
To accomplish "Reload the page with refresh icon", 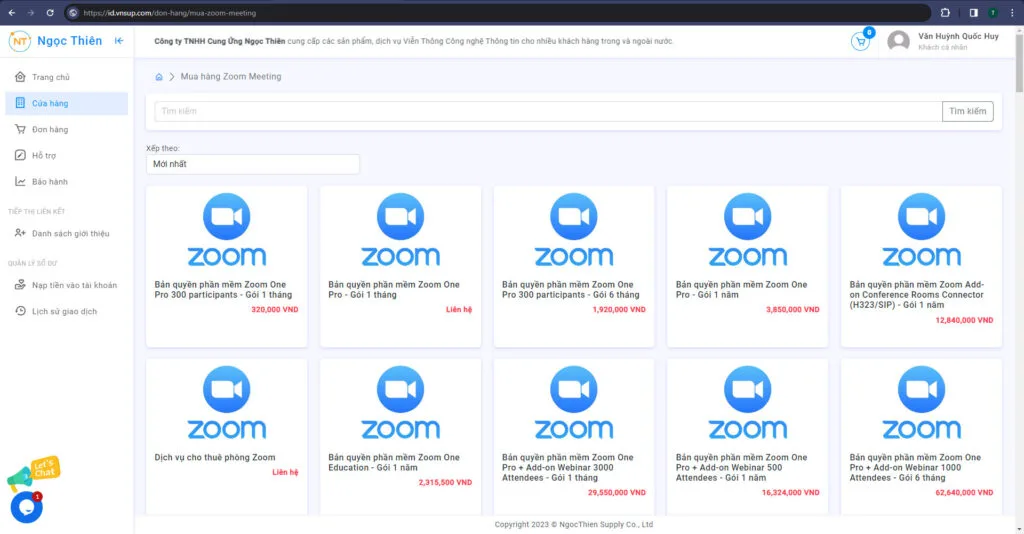I will pos(50,12).
